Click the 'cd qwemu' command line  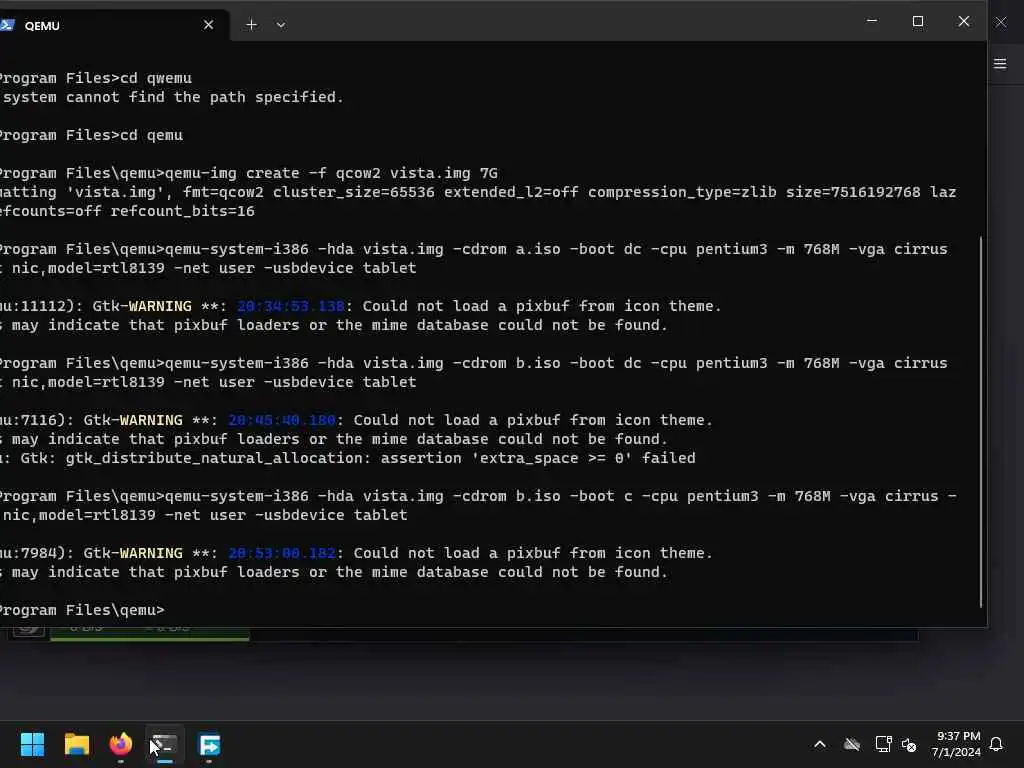pos(96,78)
